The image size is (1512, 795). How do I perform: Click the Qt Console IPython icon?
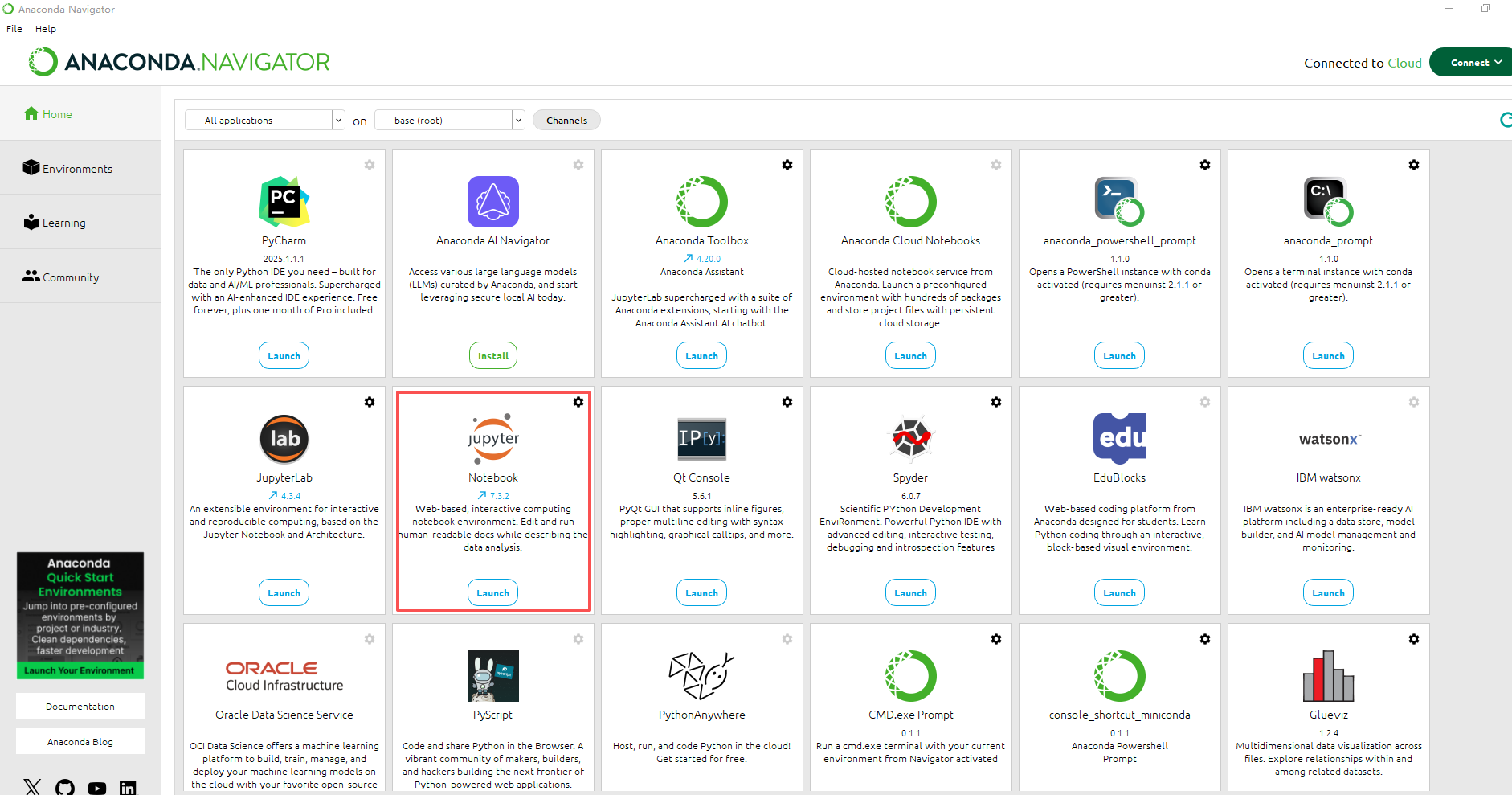[702, 439]
